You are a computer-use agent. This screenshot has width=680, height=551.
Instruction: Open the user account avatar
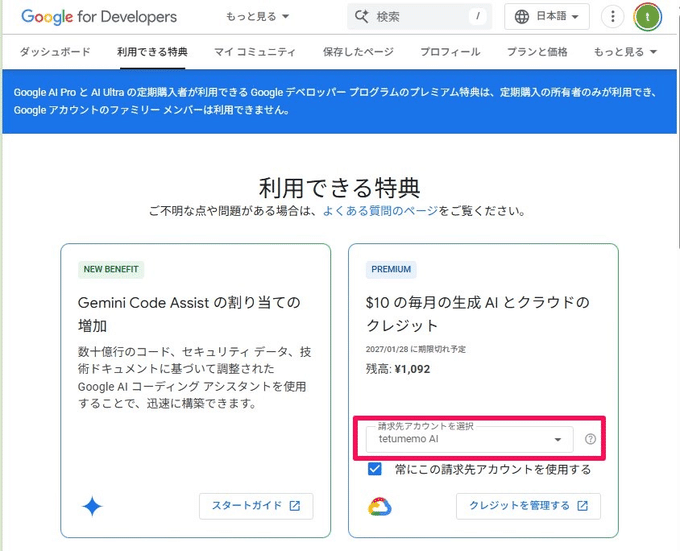647,16
